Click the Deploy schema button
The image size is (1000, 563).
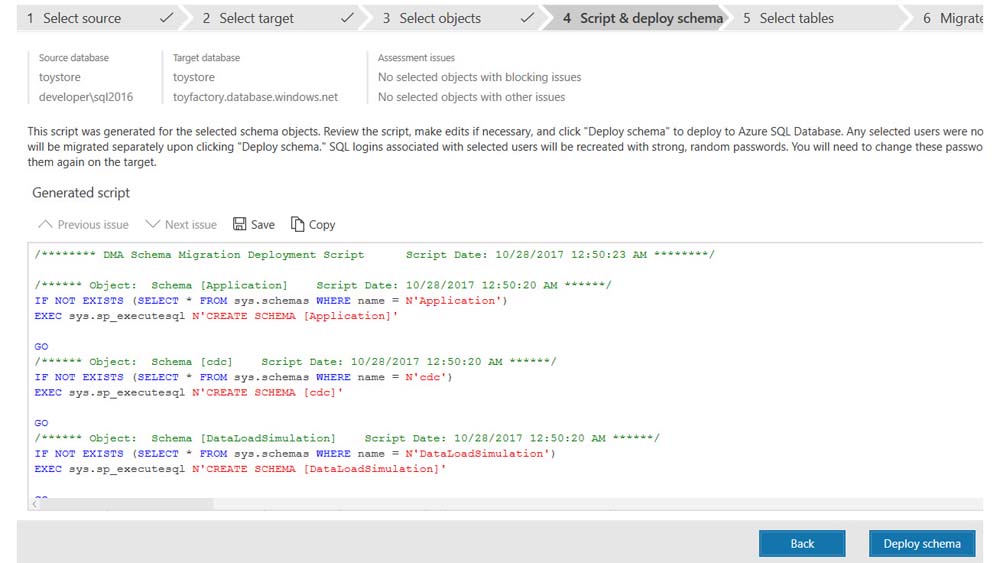pos(921,543)
